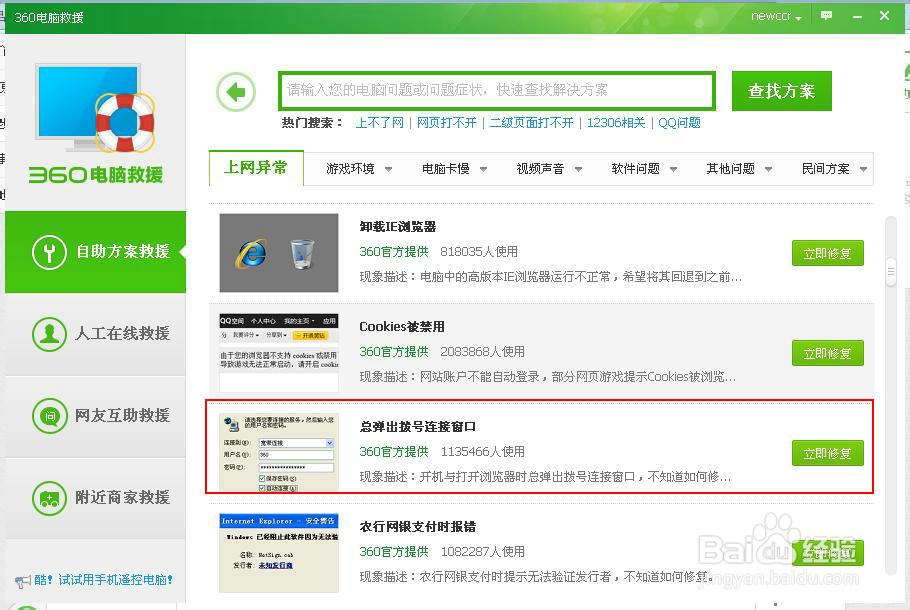This screenshot has width=910, height=610.
Task: Open the feedback speech bubble icon in title bar
Action: coord(826,16)
